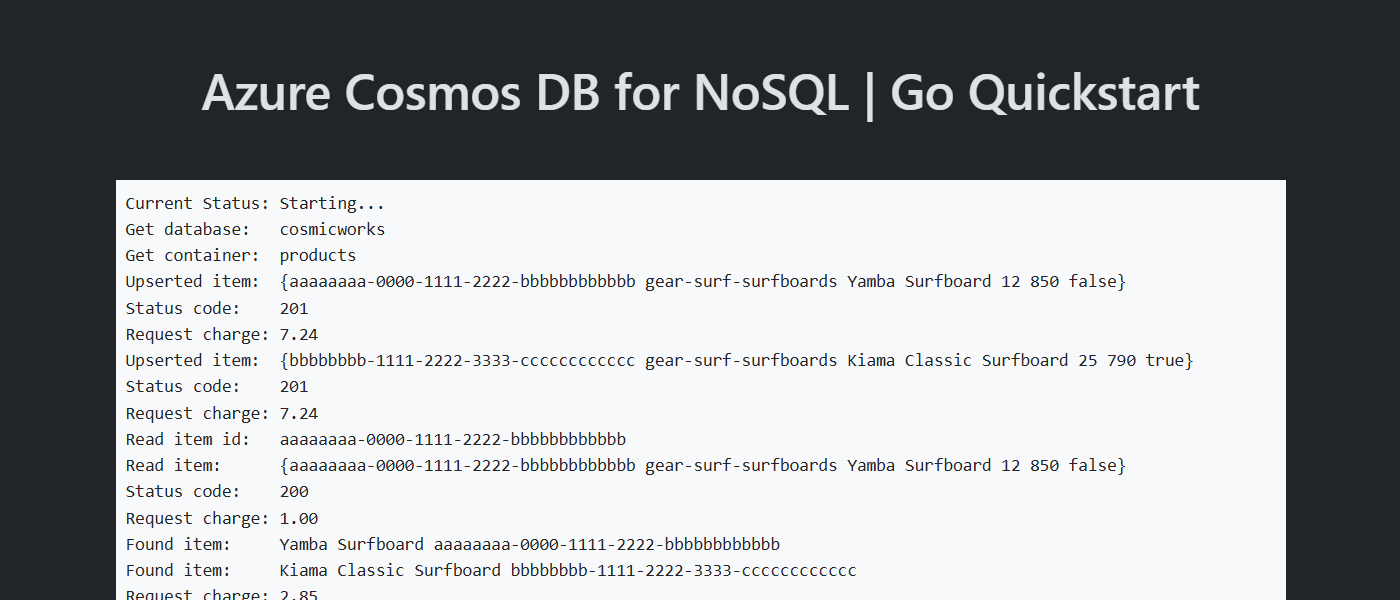
Task: Click the found item Yamba Surfboard line
Action: (529, 545)
